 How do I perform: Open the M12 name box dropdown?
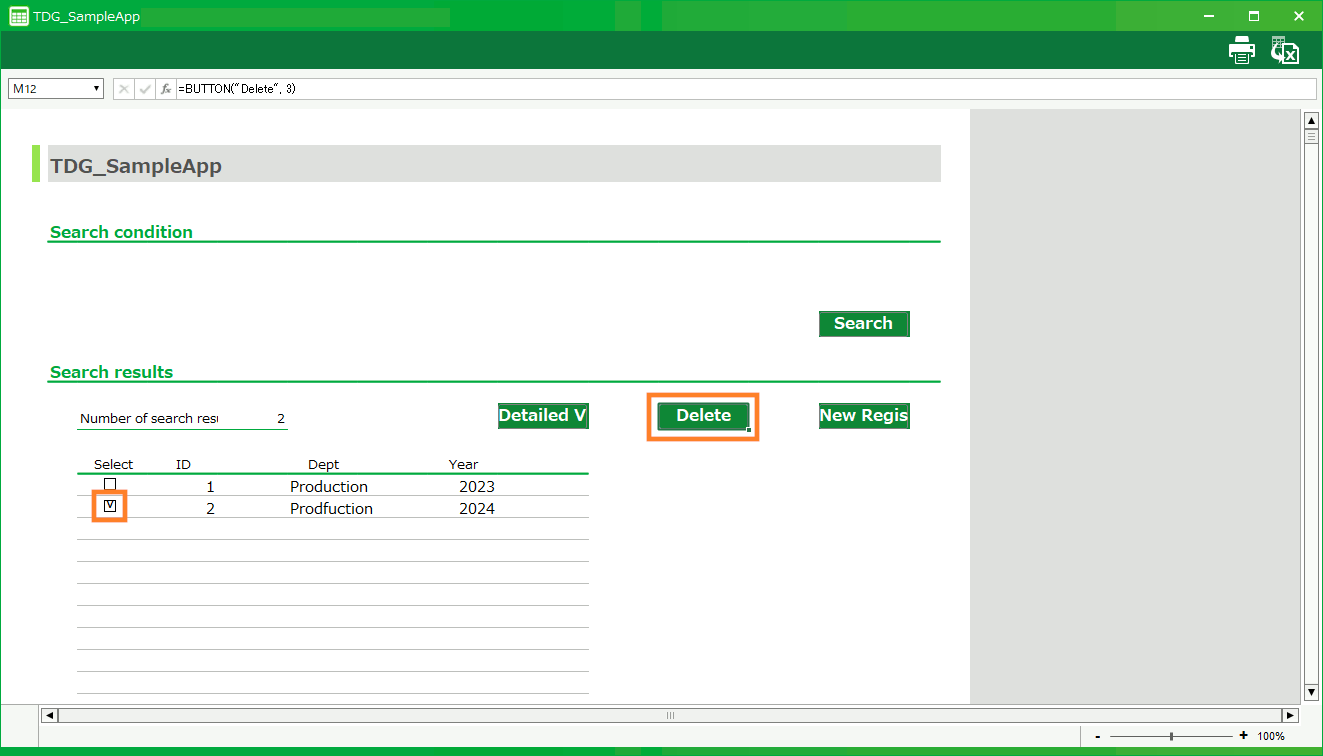pyautogui.click(x=96, y=89)
